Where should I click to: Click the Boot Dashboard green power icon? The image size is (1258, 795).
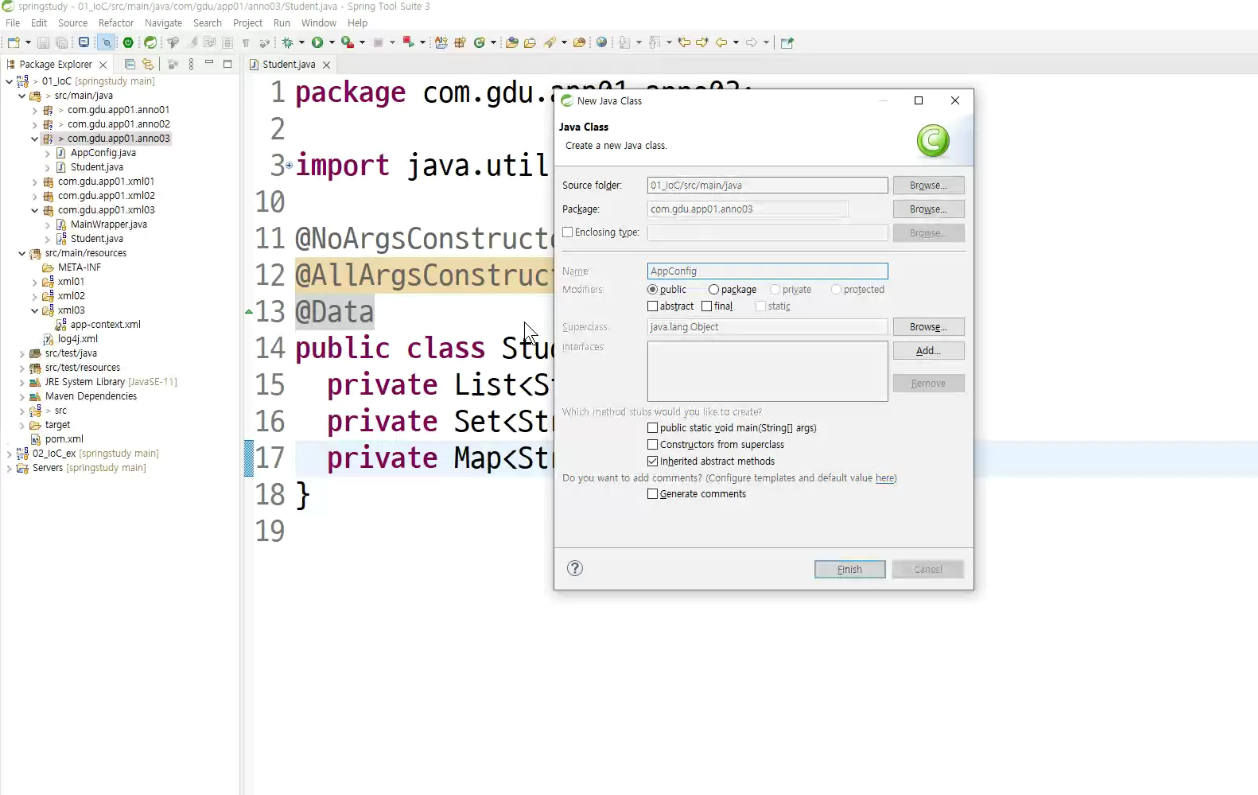[x=128, y=43]
